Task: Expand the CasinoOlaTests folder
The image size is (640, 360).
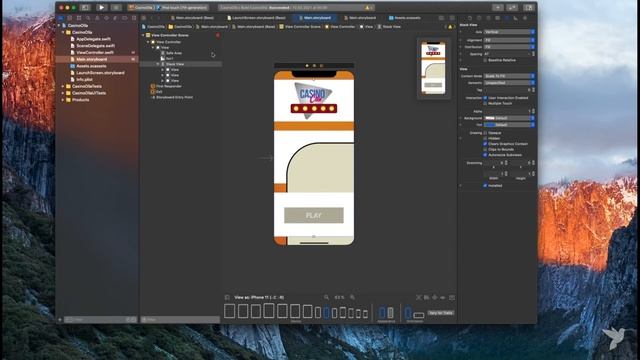Action: click(x=63, y=87)
